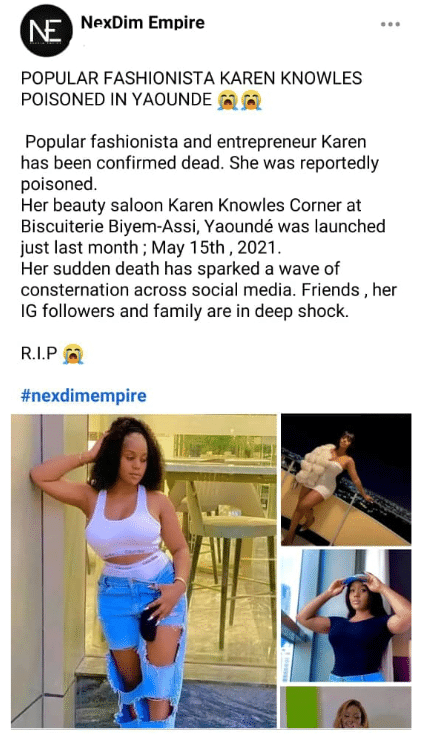Viewport: 428px width, 739px height.
Task: Click the 'IG followers and family' line
Action: coord(185,311)
